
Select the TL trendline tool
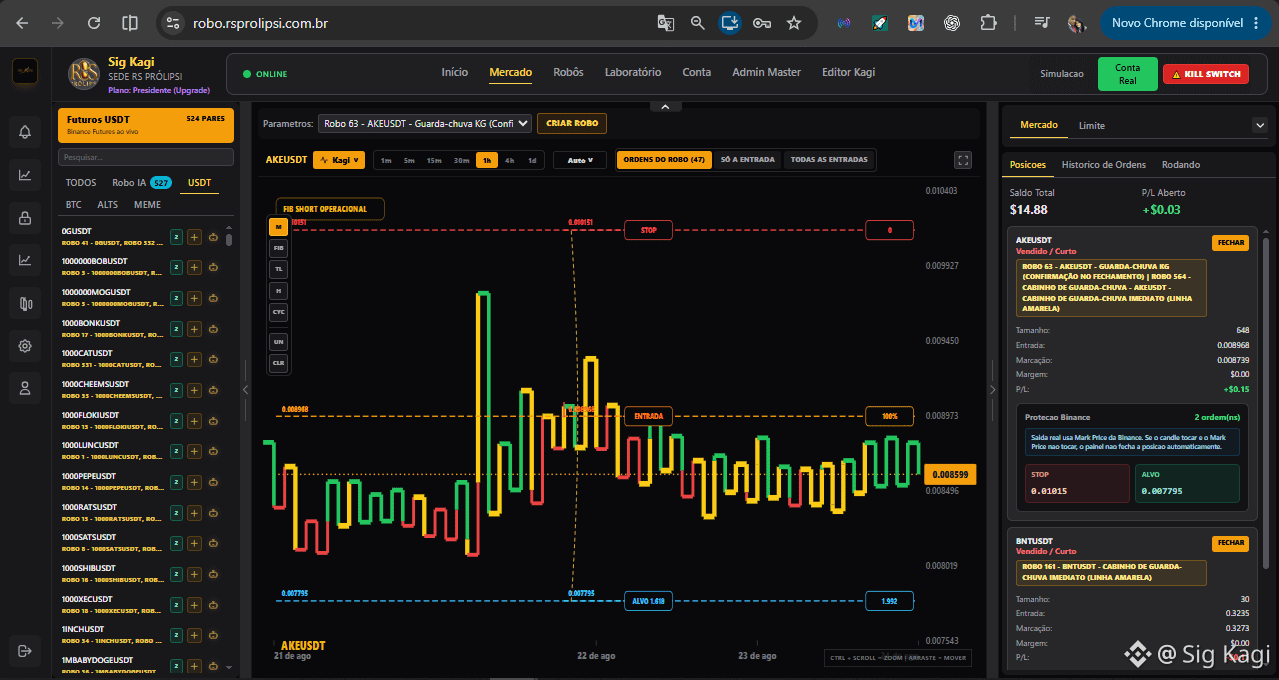[x=279, y=269]
